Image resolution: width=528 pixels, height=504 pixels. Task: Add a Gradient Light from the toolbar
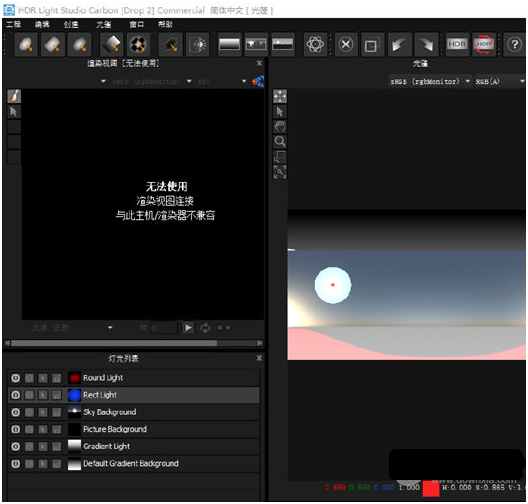[111, 44]
